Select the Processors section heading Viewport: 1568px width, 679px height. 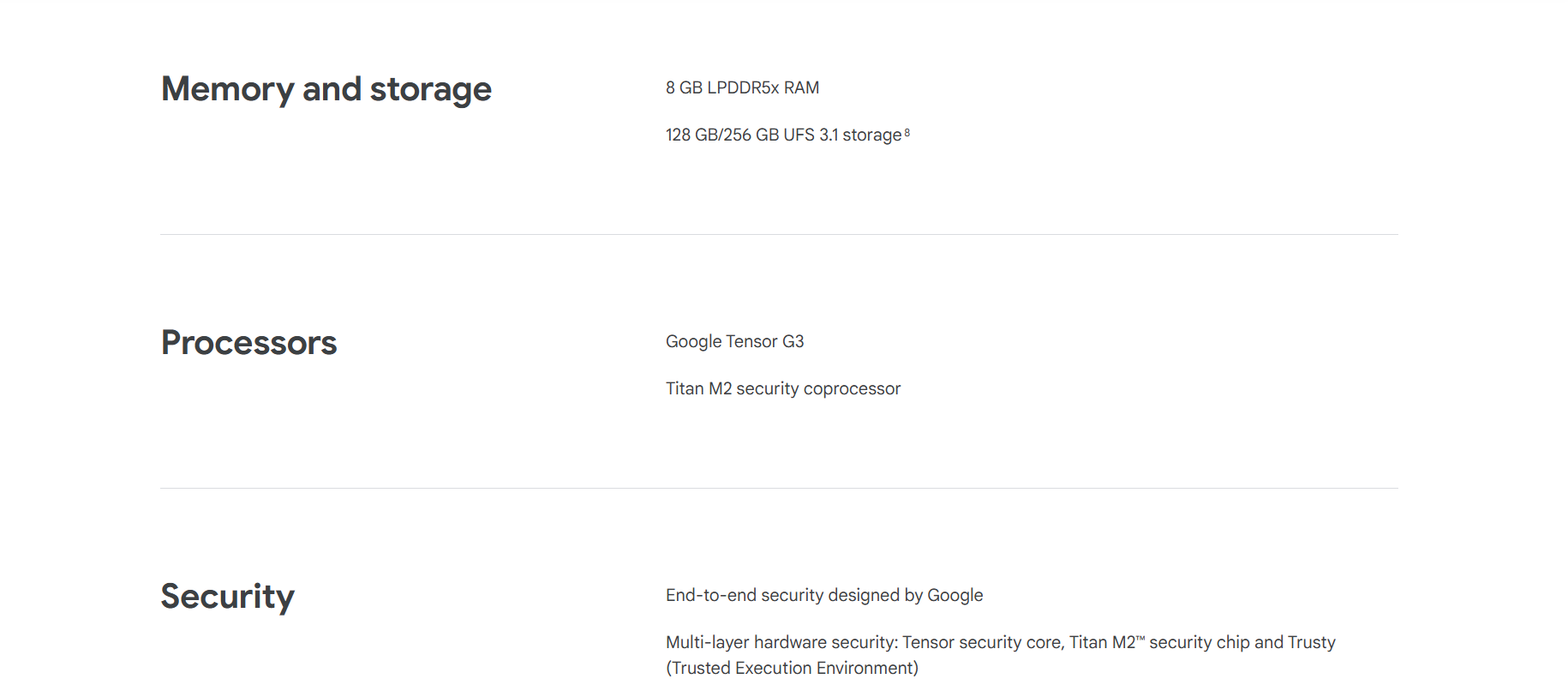pos(248,343)
